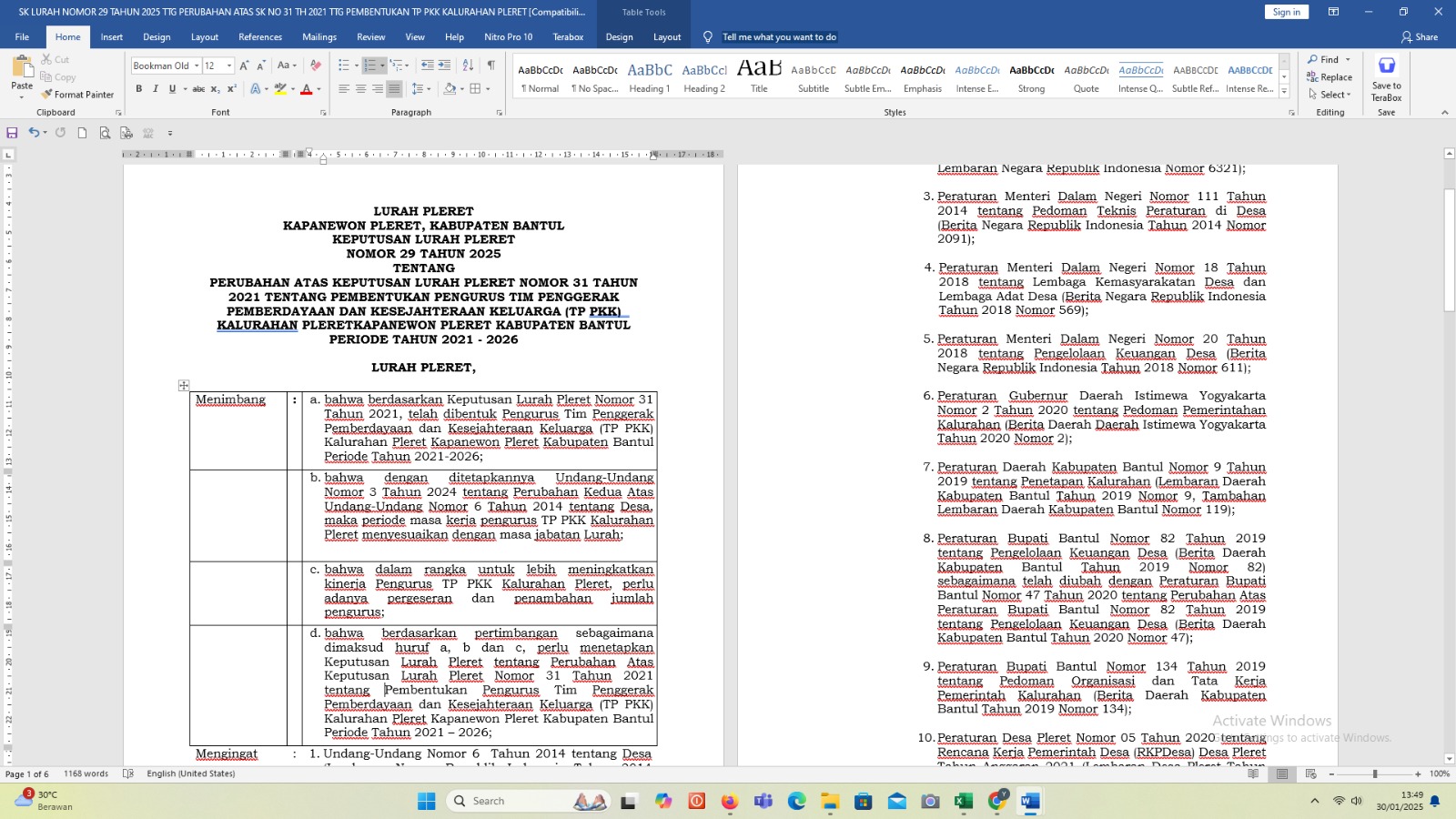Open the Borders dropdown arrow
The width and height of the screenshot is (1456, 819).
(x=488, y=89)
